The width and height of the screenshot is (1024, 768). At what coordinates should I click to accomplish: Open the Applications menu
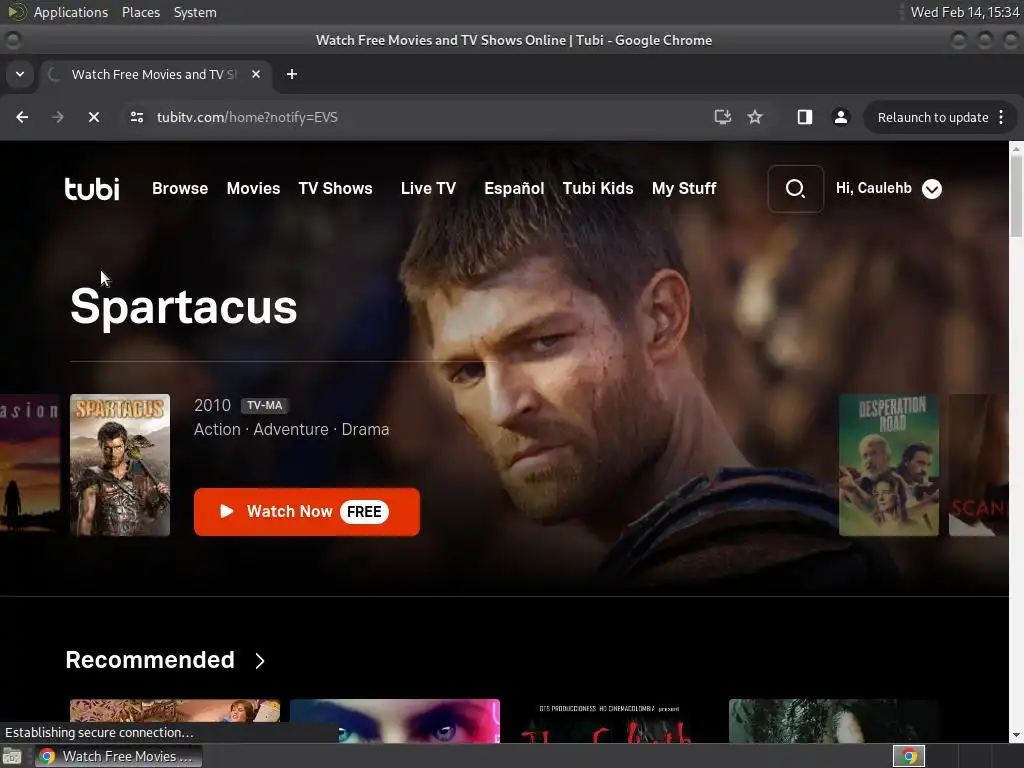[x=71, y=12]
